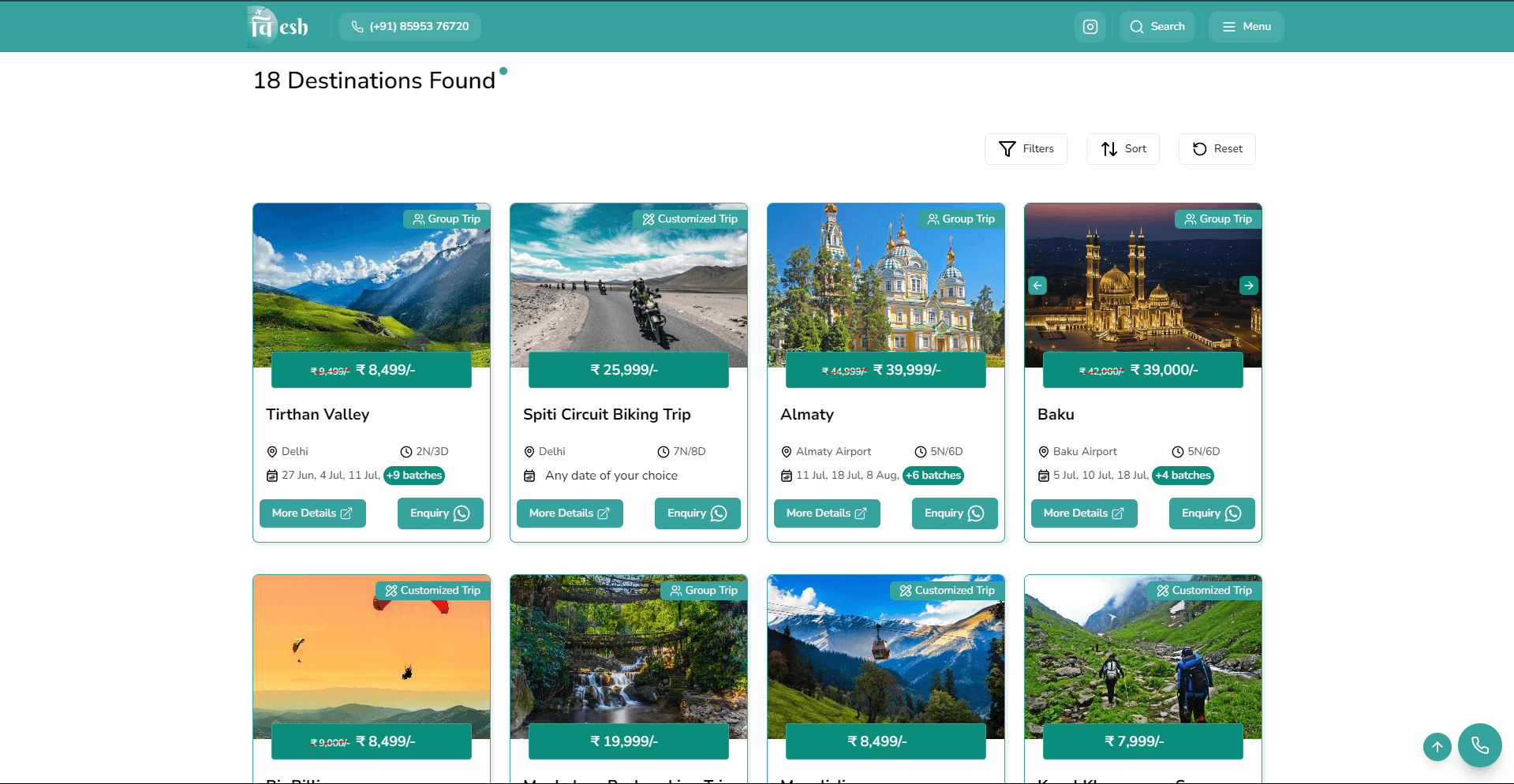The width and height of the screenshot is (1514, 784).
Task: Click Customized Trip tag on Spiti card
Action: pyautogui.click(x=690, y=219)
